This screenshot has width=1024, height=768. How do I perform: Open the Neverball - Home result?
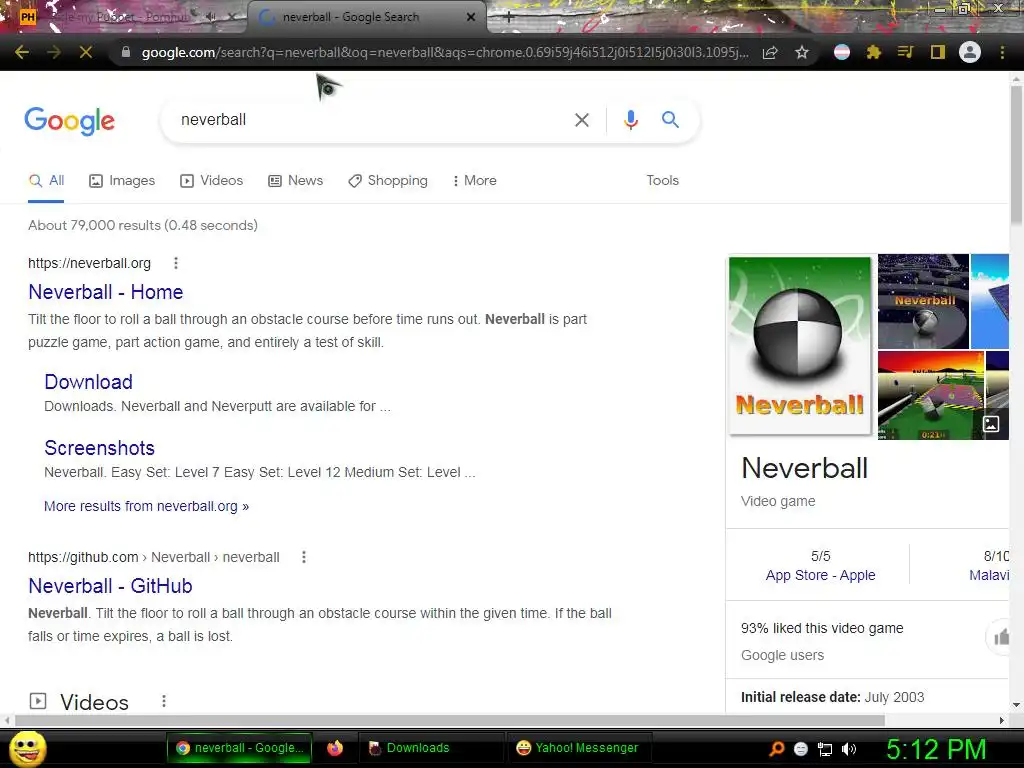[x=106, y=292]
